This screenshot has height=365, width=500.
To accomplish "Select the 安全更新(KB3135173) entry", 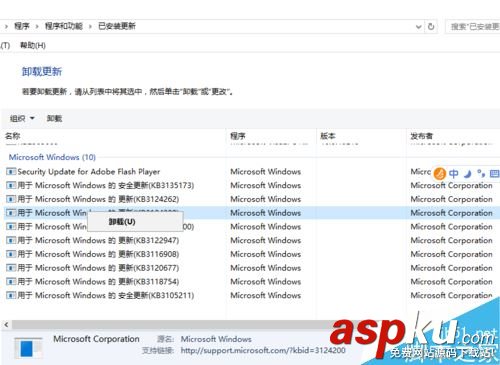I will click(x=106, y=185).
